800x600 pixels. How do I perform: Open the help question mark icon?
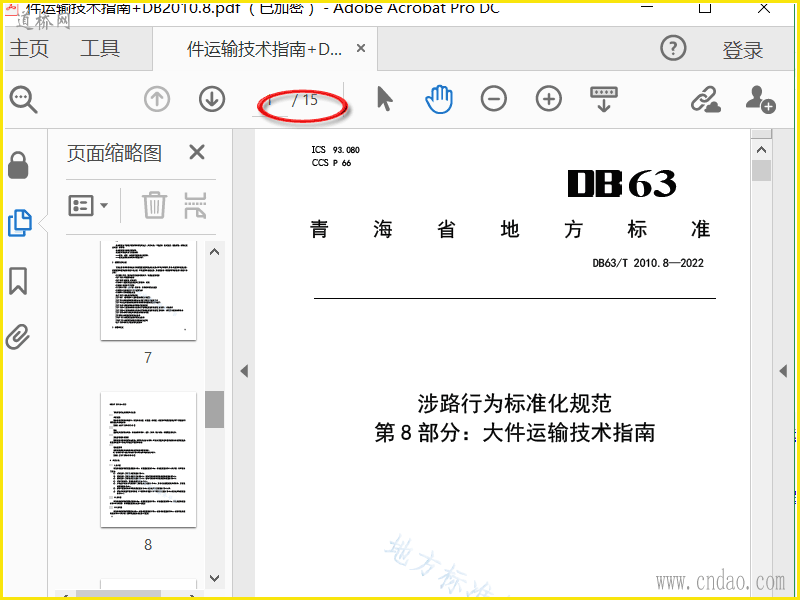pos(673,48)
